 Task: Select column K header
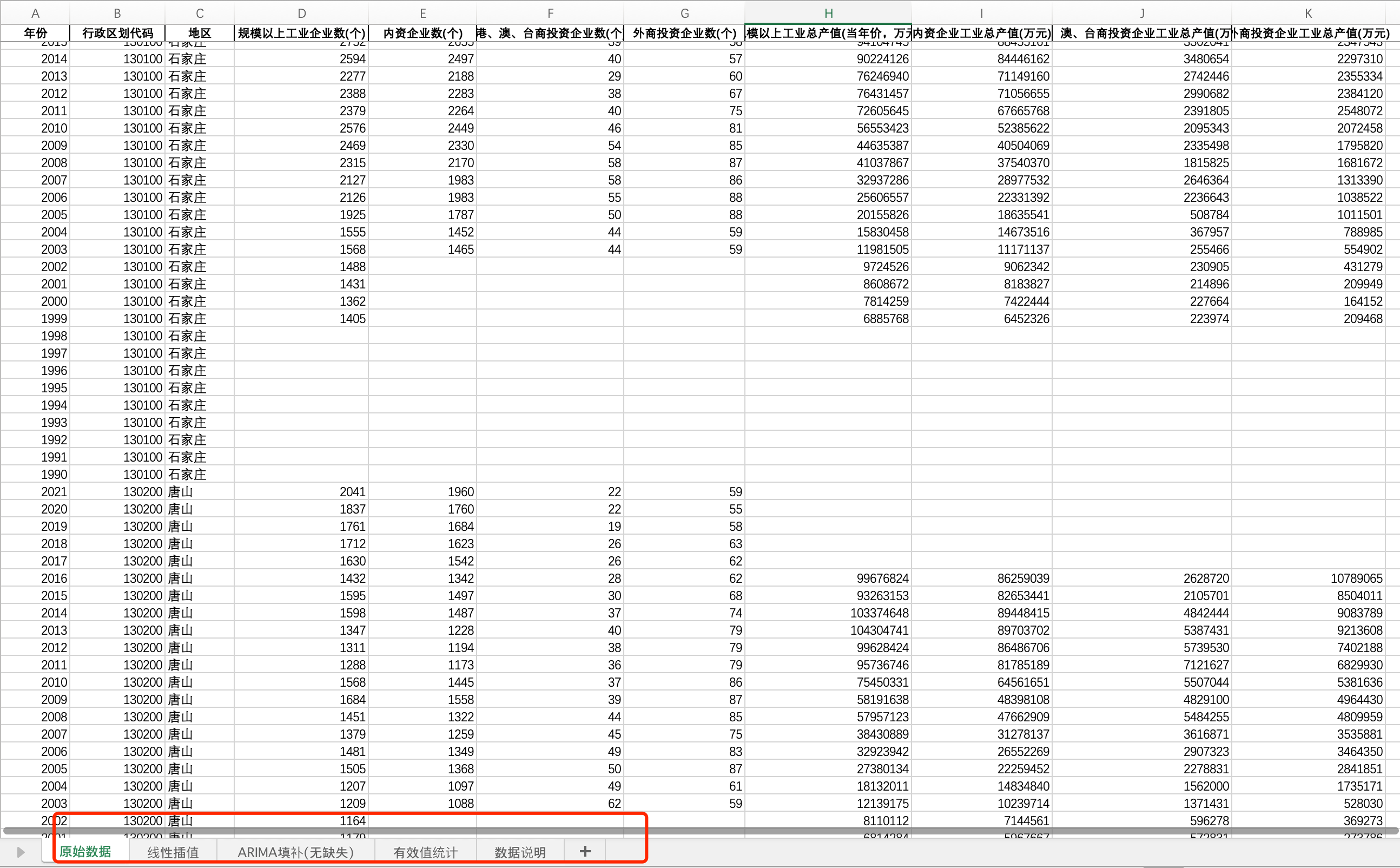(x=1307, y=13)
